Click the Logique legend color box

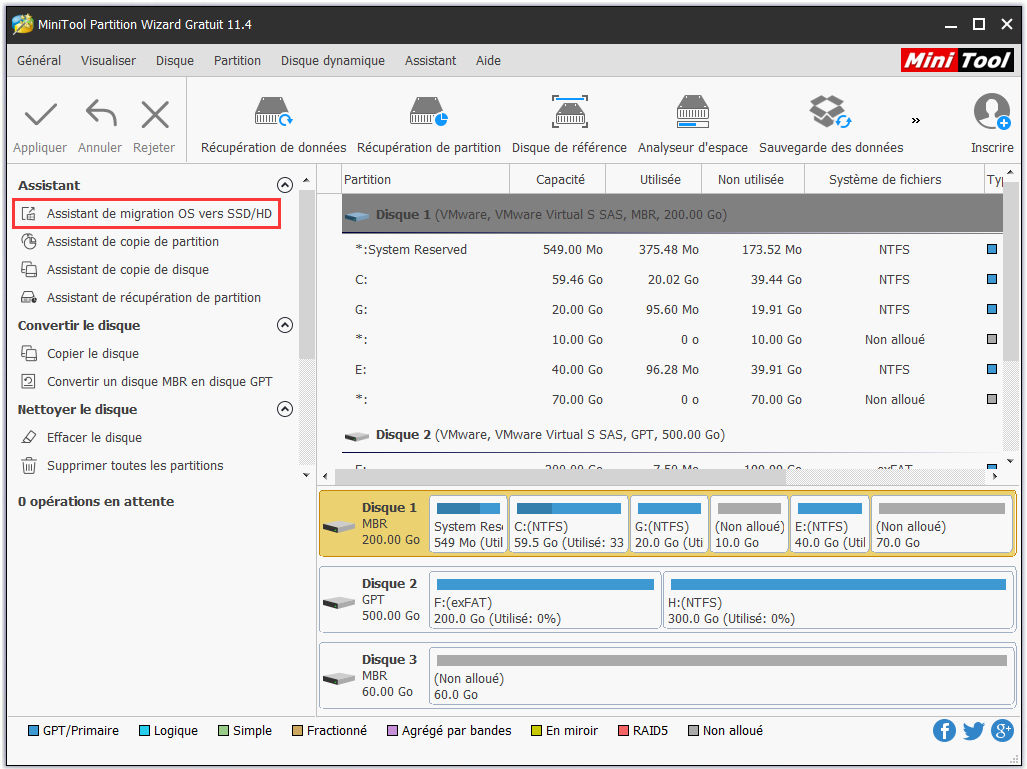coord(145,730)
